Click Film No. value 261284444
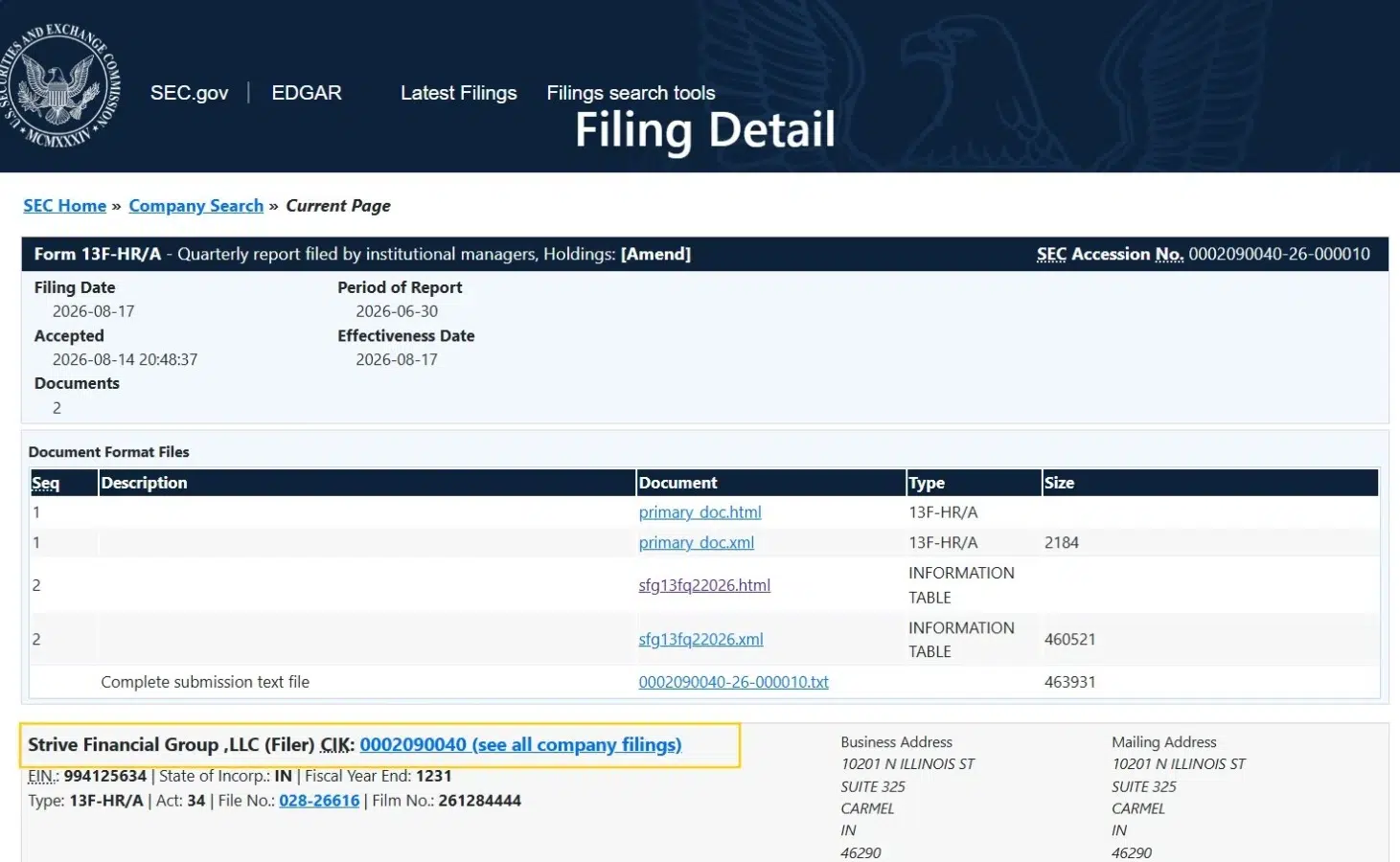1400x862 pixels. click(x=479, y=801)
